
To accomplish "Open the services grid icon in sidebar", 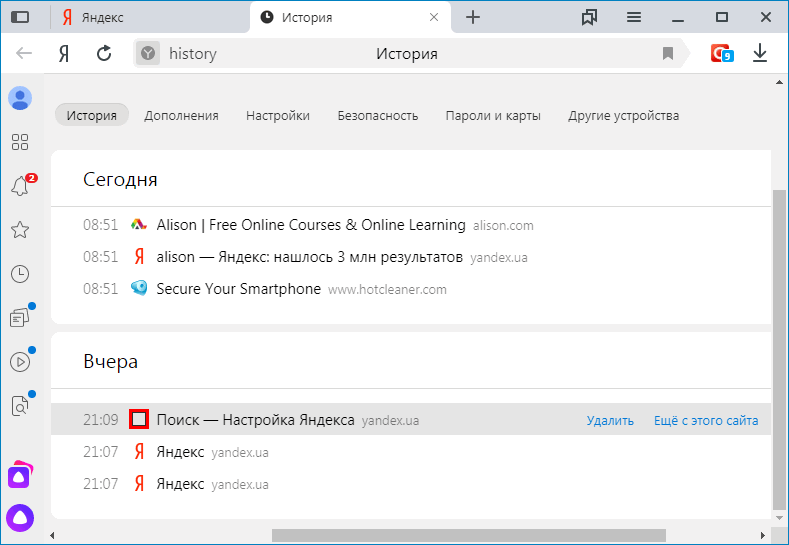I will click(x=20, y=142).
